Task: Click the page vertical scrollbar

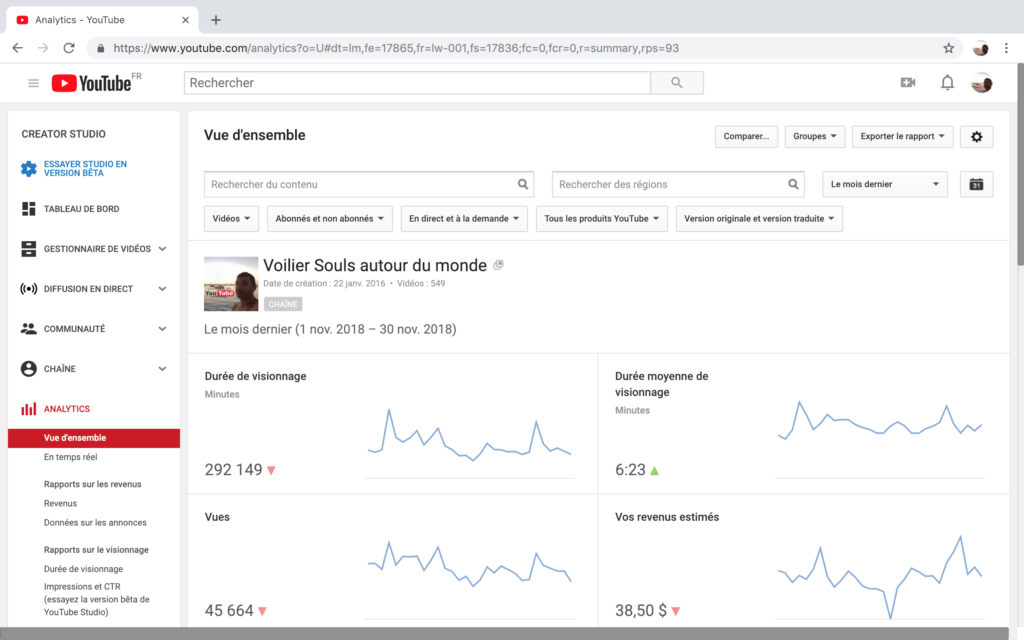Action: 1019,164
